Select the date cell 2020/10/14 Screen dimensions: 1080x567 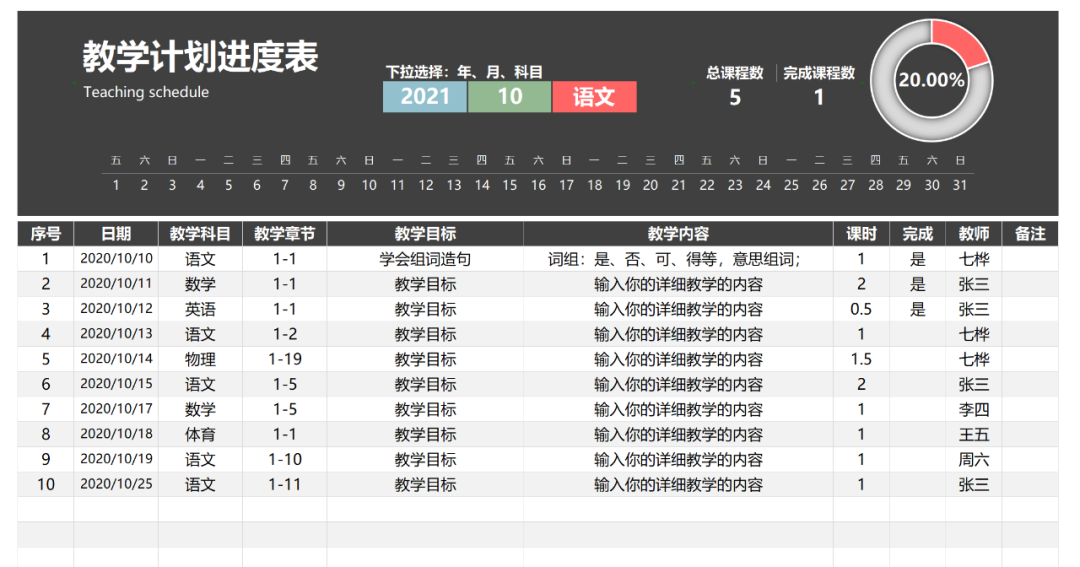116,359
